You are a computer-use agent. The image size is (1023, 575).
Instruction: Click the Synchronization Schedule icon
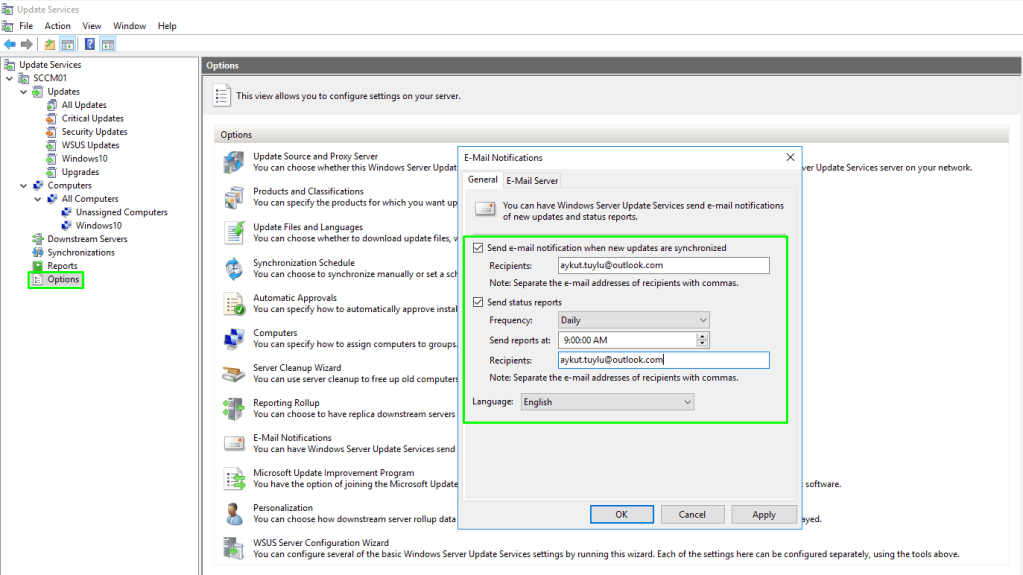tap(234, 268)
